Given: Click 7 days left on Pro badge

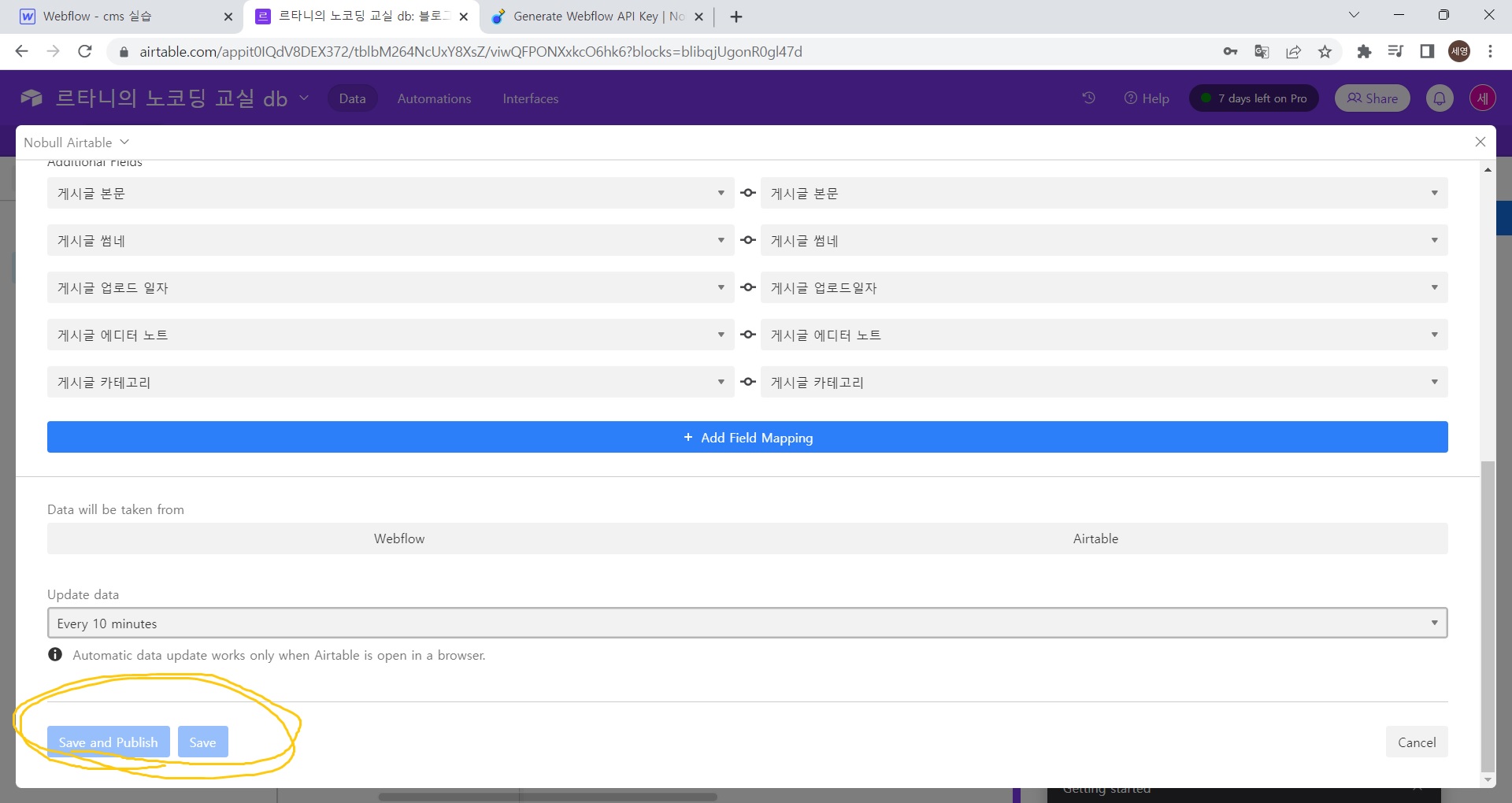Looking at the screenshot, I should coord(1254,98).
